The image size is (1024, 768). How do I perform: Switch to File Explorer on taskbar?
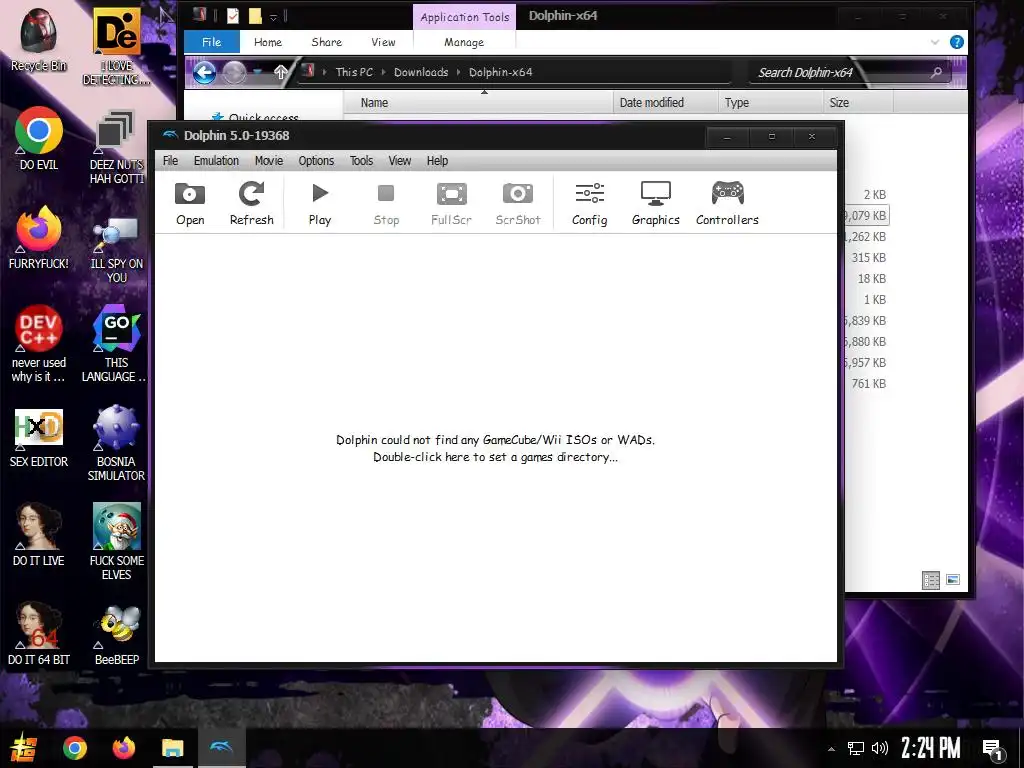click(x=172, y=748)
